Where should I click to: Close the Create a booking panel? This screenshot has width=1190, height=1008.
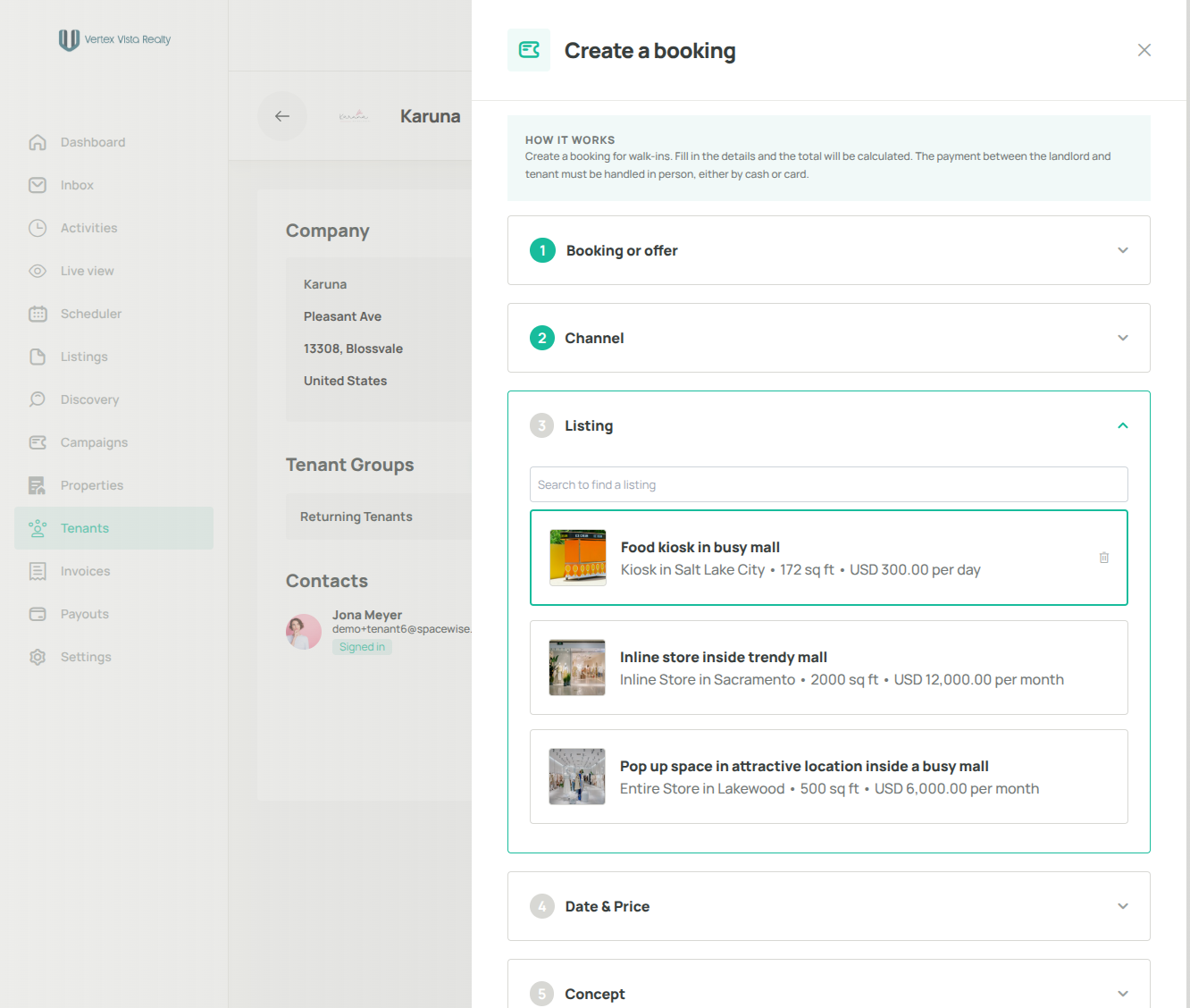click(1144, 50)
